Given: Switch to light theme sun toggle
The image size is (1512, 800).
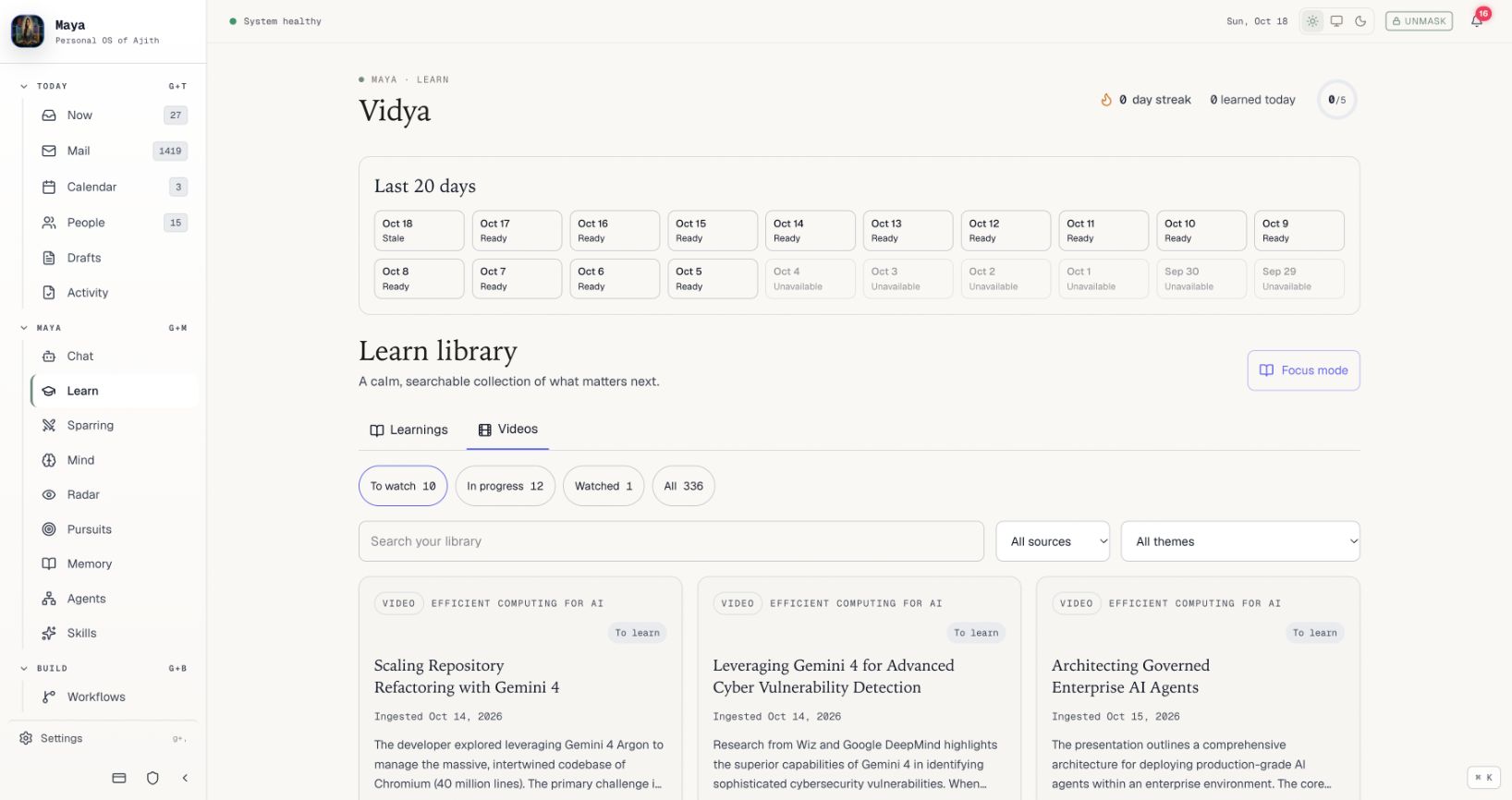Looking at the screenshot, I should pos(1312,21).
